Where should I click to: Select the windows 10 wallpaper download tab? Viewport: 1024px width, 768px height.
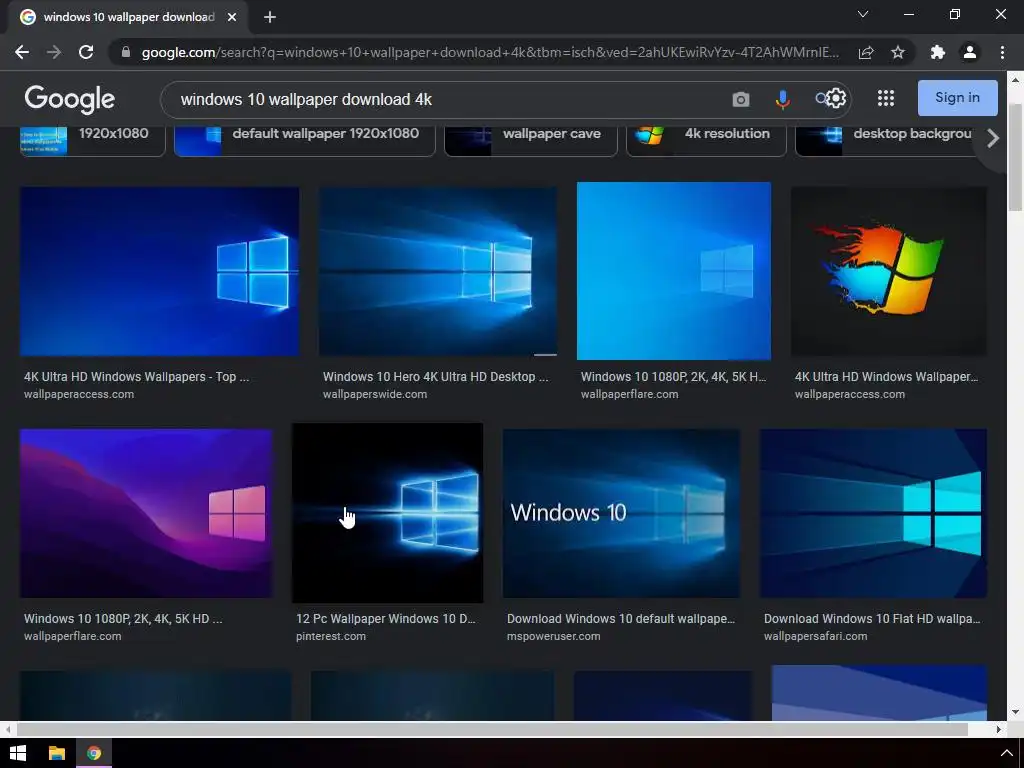pos(128,17)
